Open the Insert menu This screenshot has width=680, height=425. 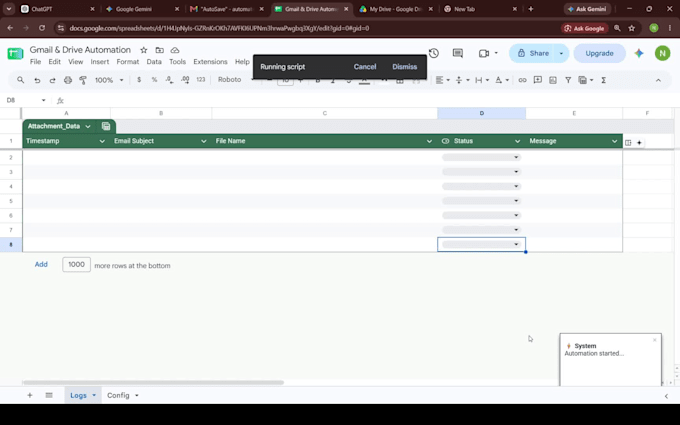coord(100,62)
